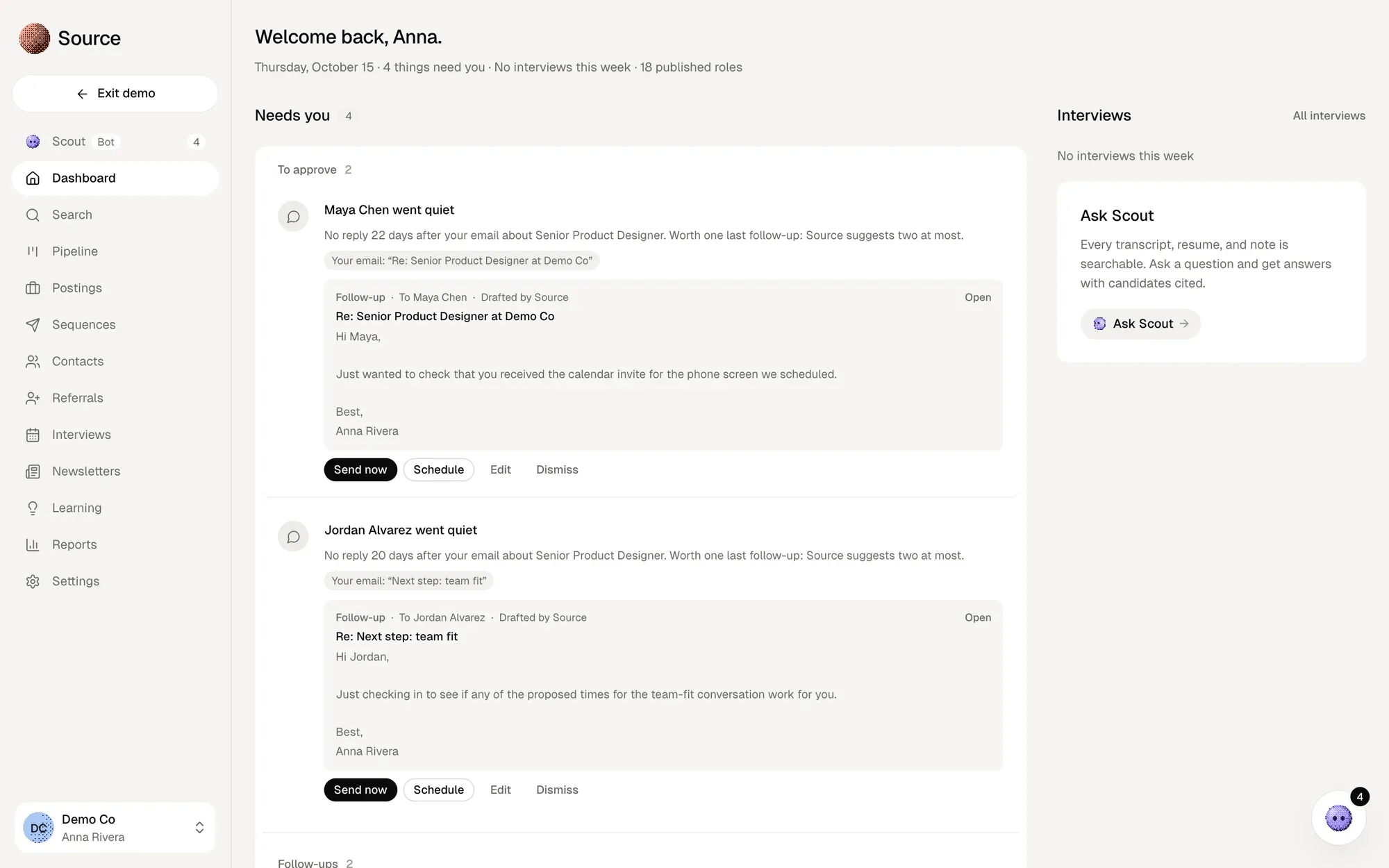This screenshot has width=1389, height=868.
Task: Click the All interviews link
Action: [1329, 116]
